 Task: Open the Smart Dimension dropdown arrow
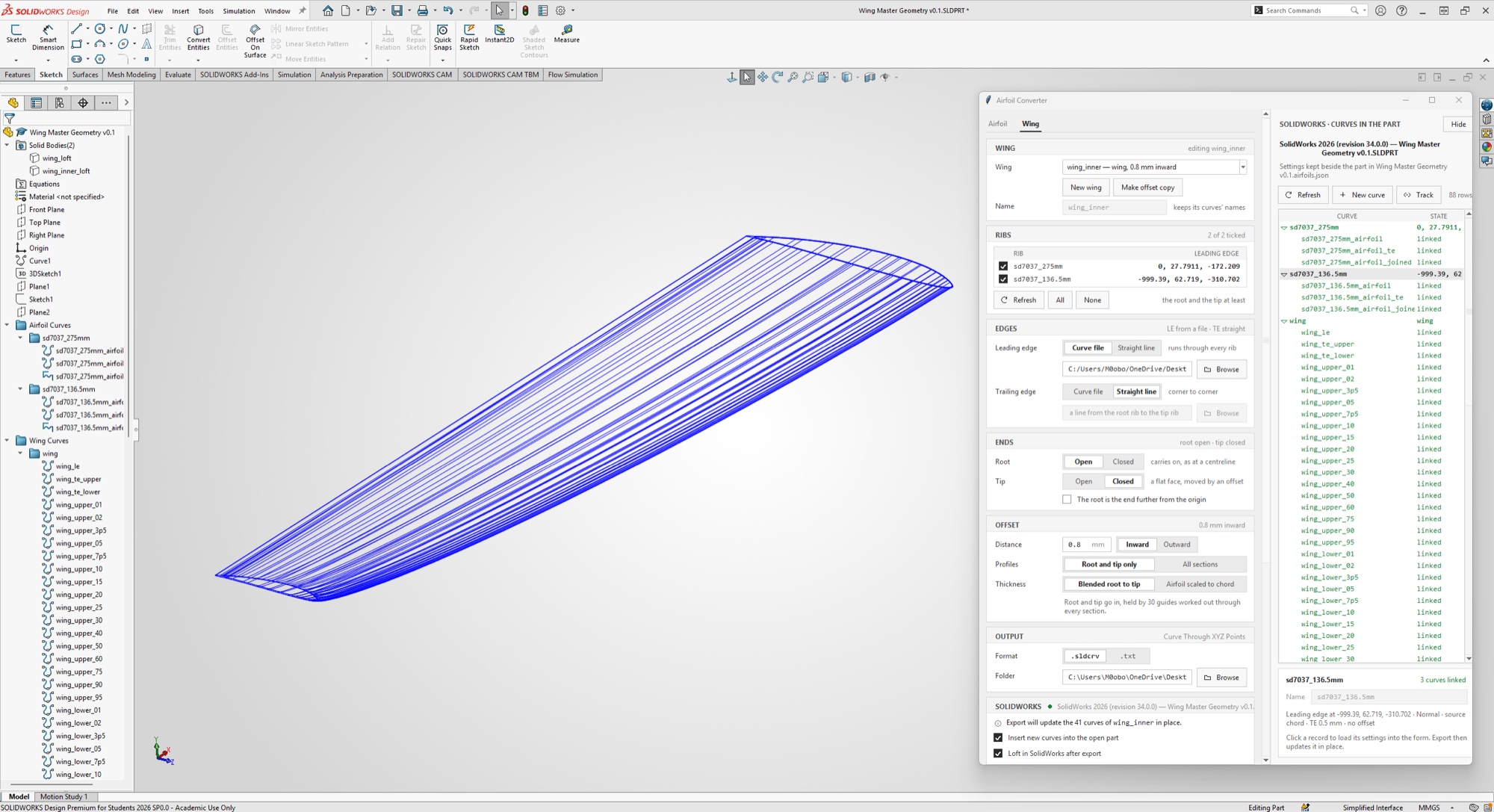coord(48,60)
